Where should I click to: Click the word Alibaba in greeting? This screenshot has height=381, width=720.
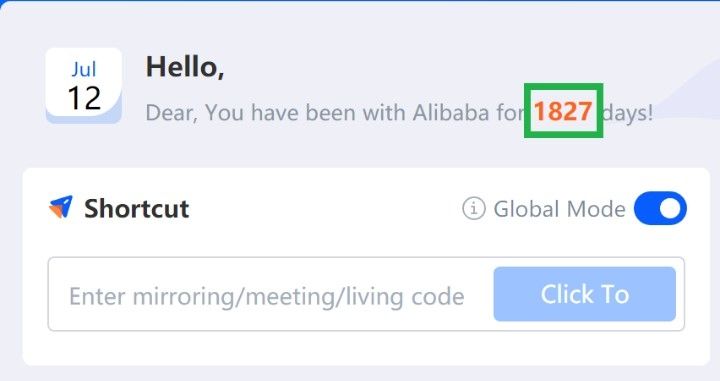point(451,112)
